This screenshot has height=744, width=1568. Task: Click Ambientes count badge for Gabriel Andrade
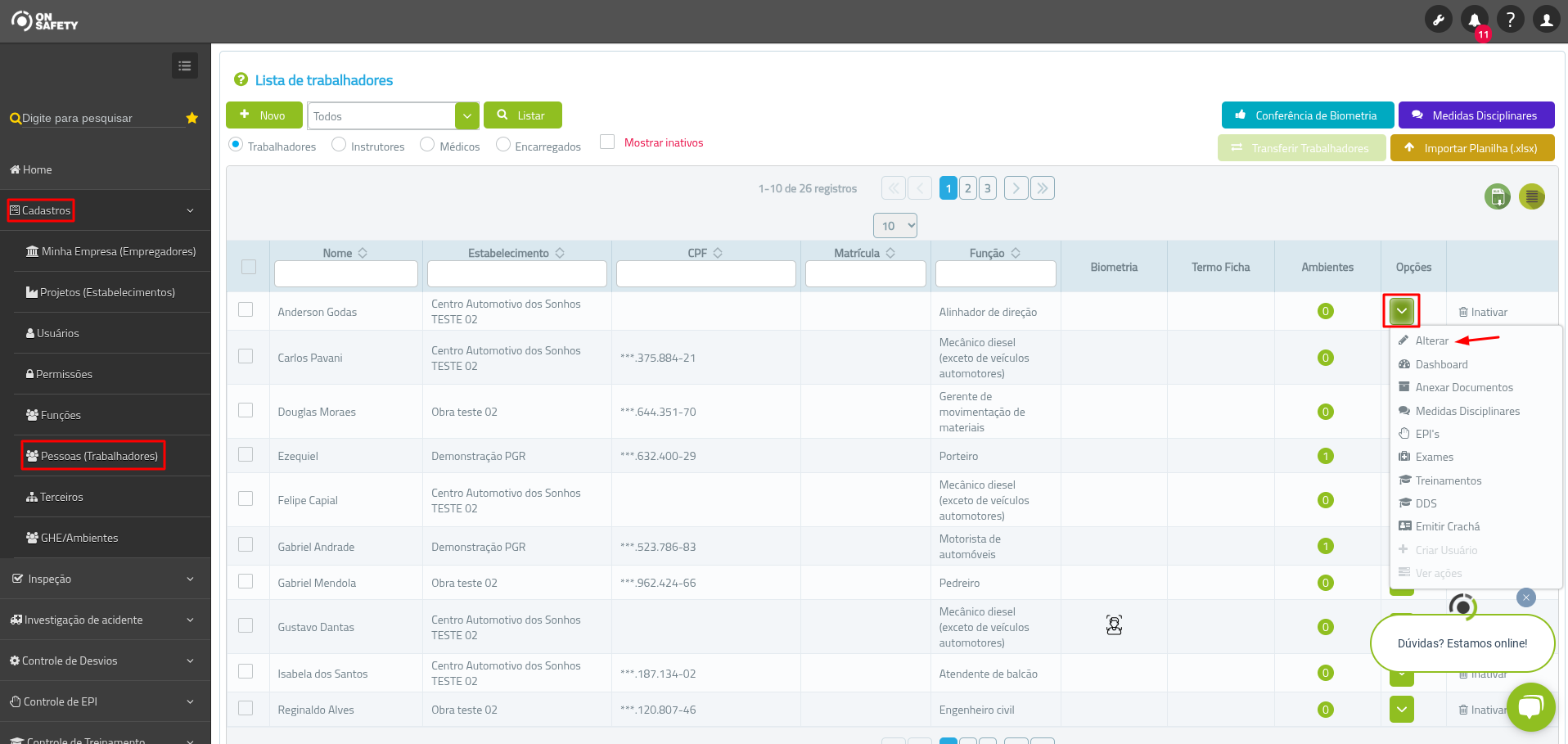coord(1326,546)
